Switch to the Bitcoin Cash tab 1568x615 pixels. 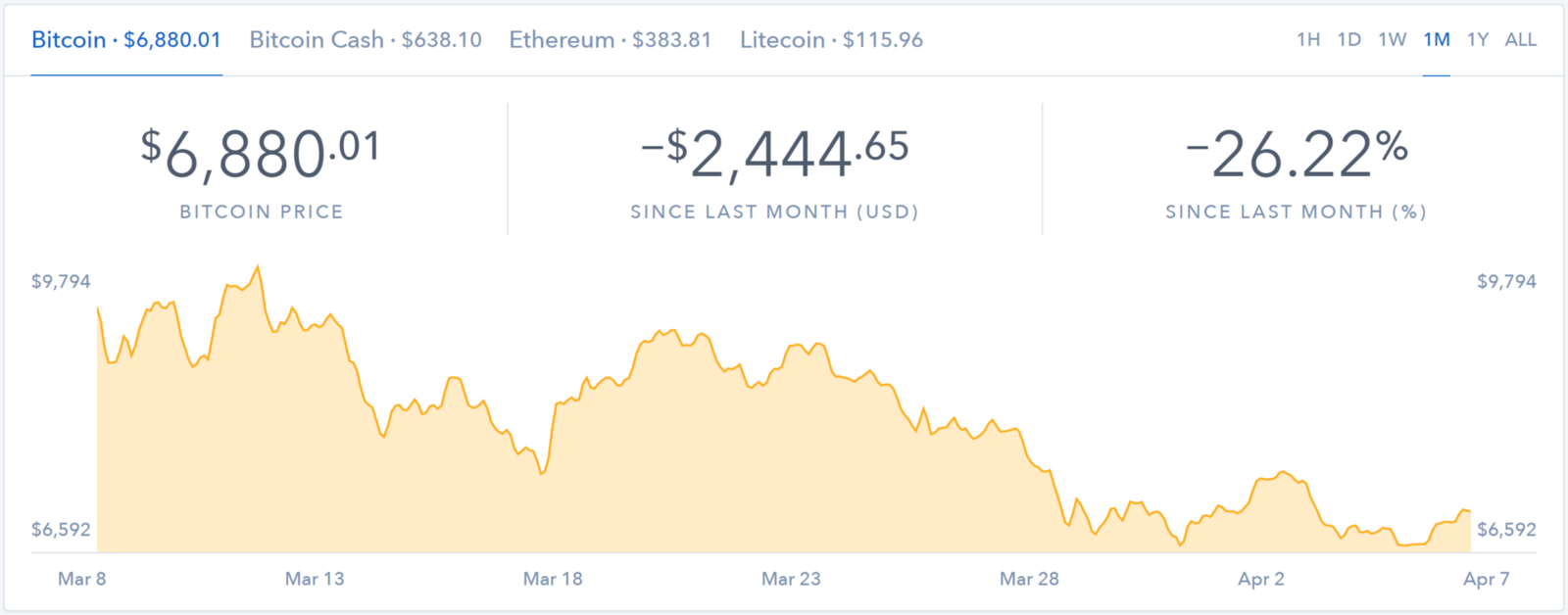coord(366,40)
